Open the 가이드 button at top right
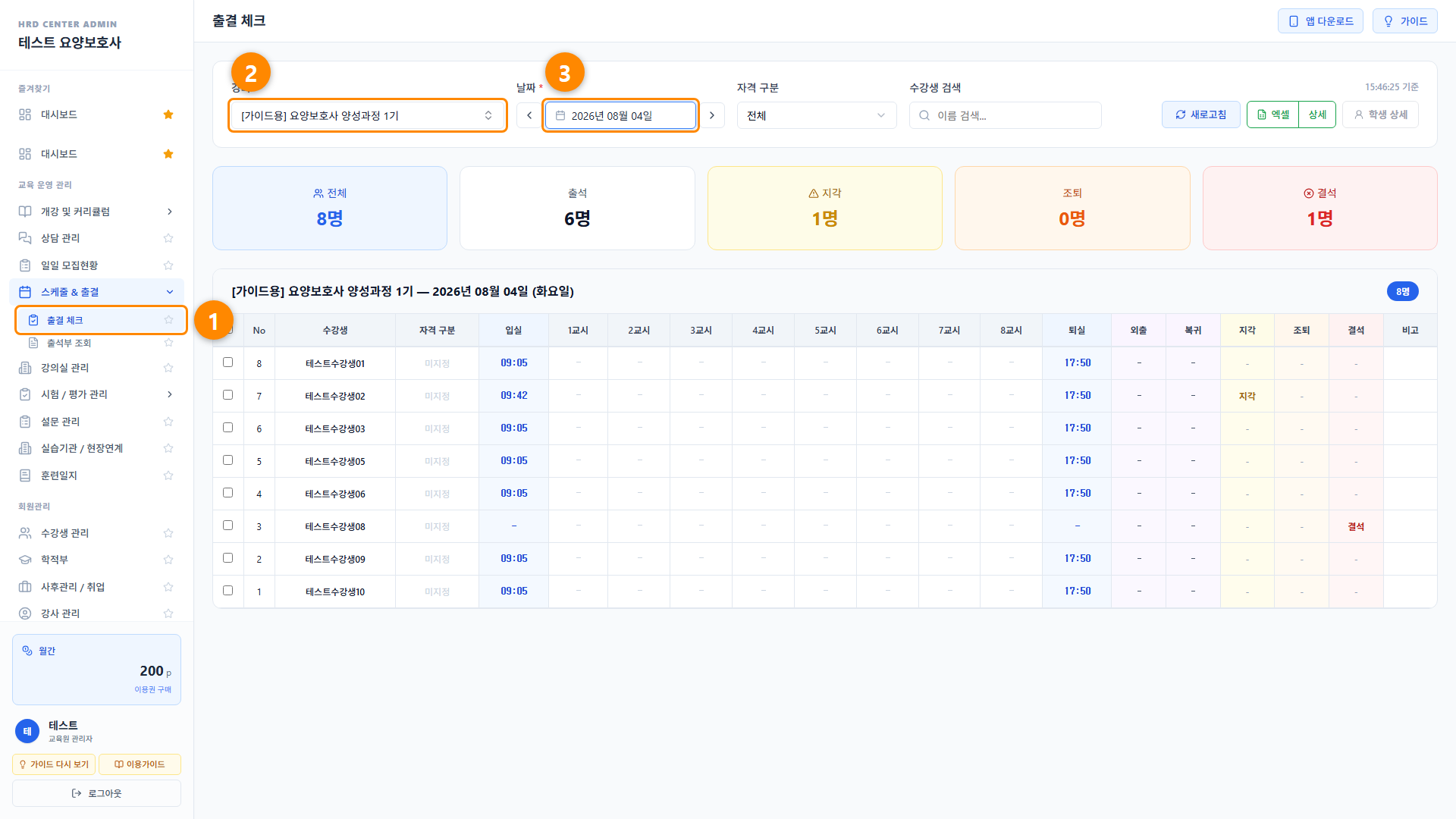 tap(1405, 21)
